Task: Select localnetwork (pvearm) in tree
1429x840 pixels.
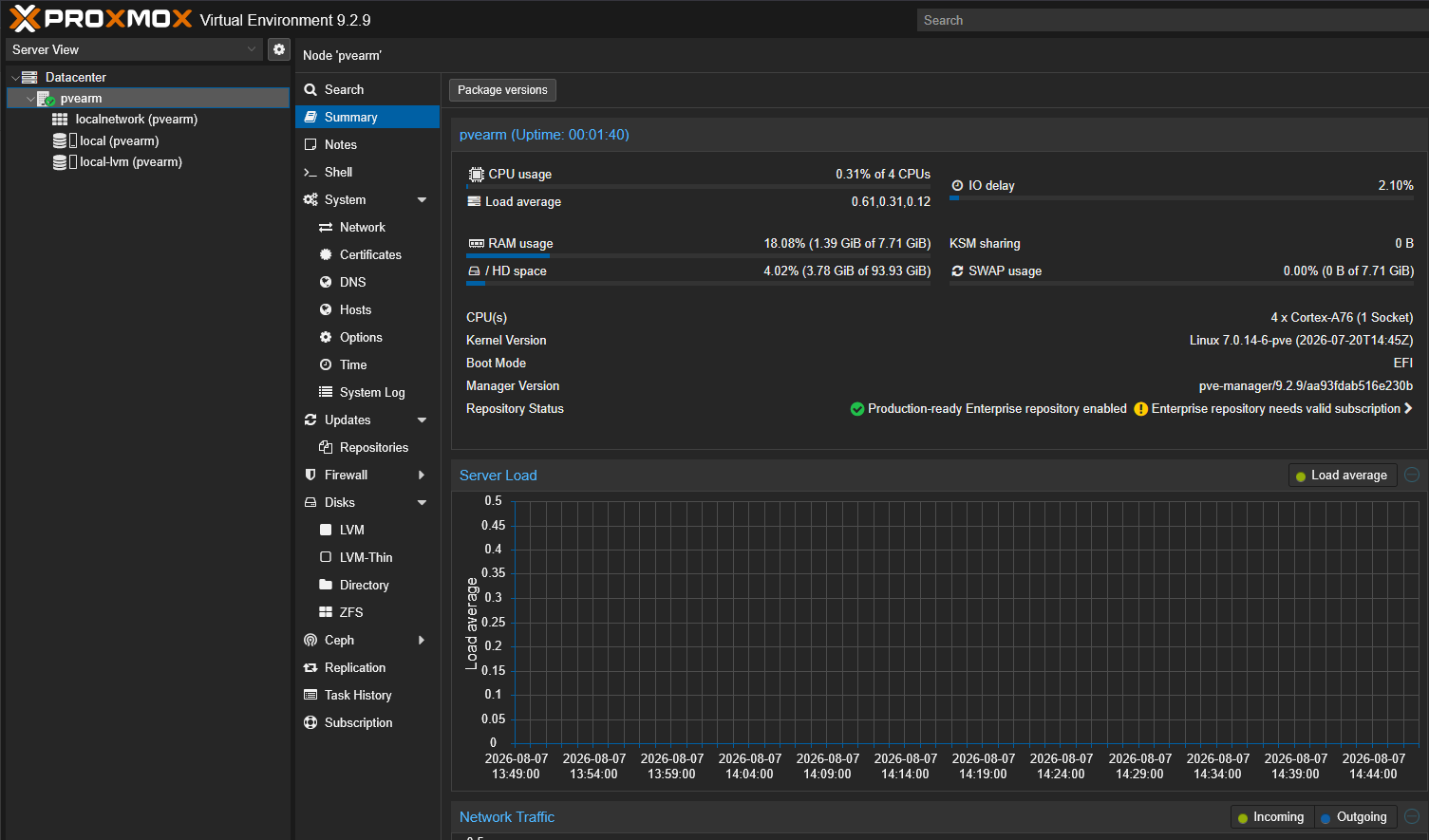Action: (x=148, y=120)
